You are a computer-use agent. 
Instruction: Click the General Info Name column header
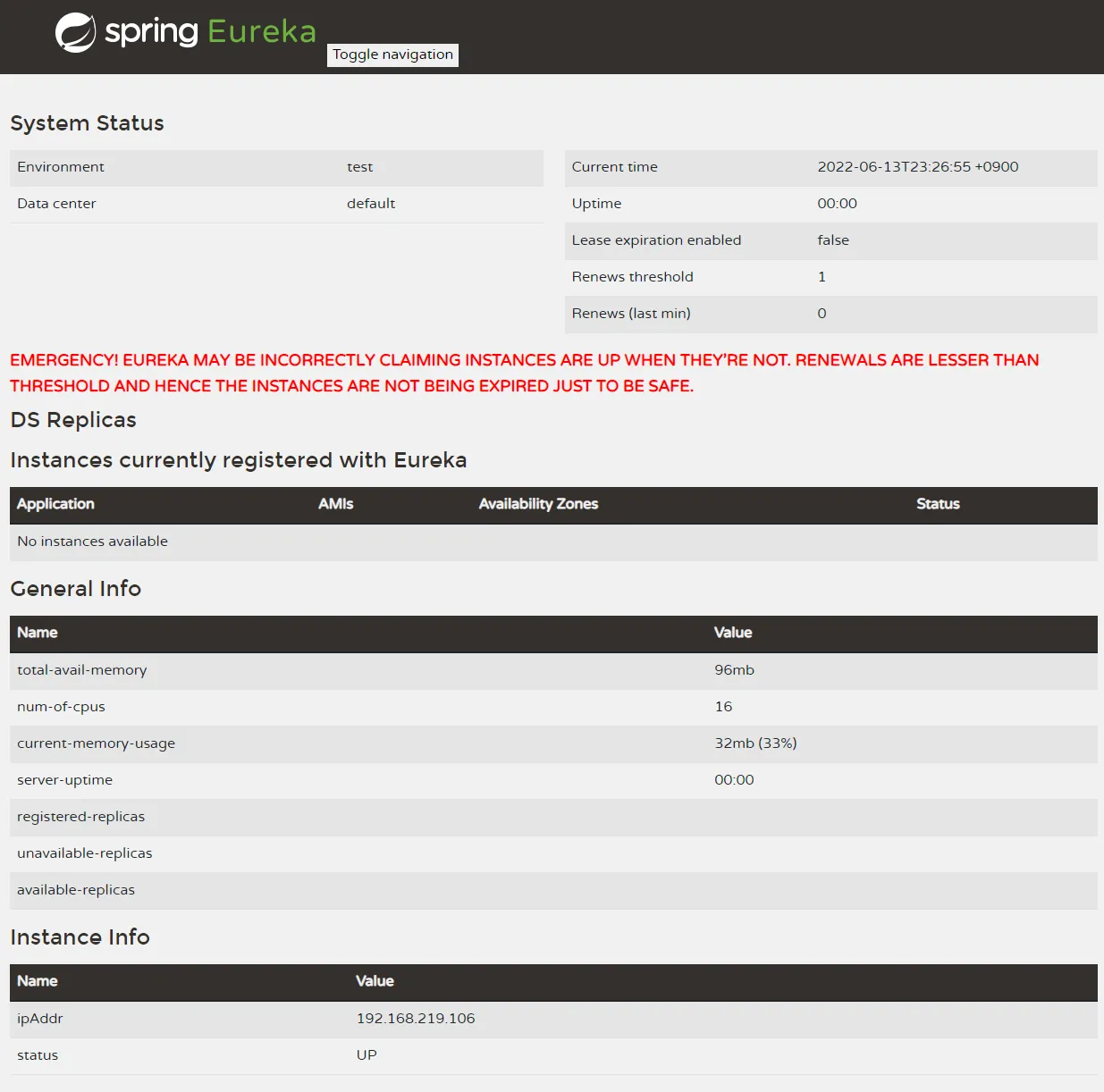pyautogui.click(x=38, y=633)
